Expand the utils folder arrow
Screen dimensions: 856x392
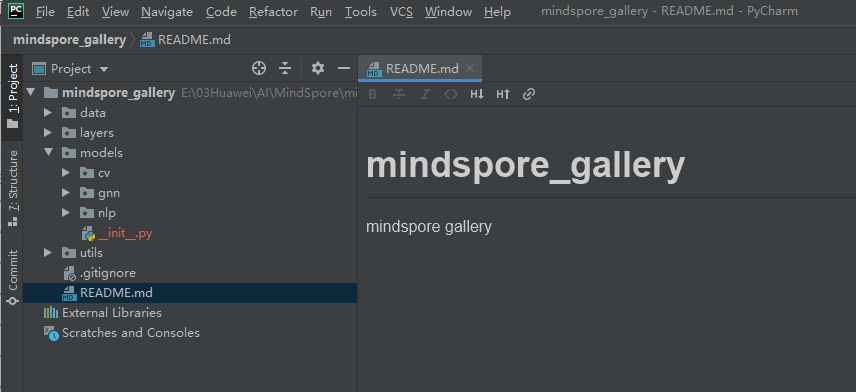tap(48, 253)
